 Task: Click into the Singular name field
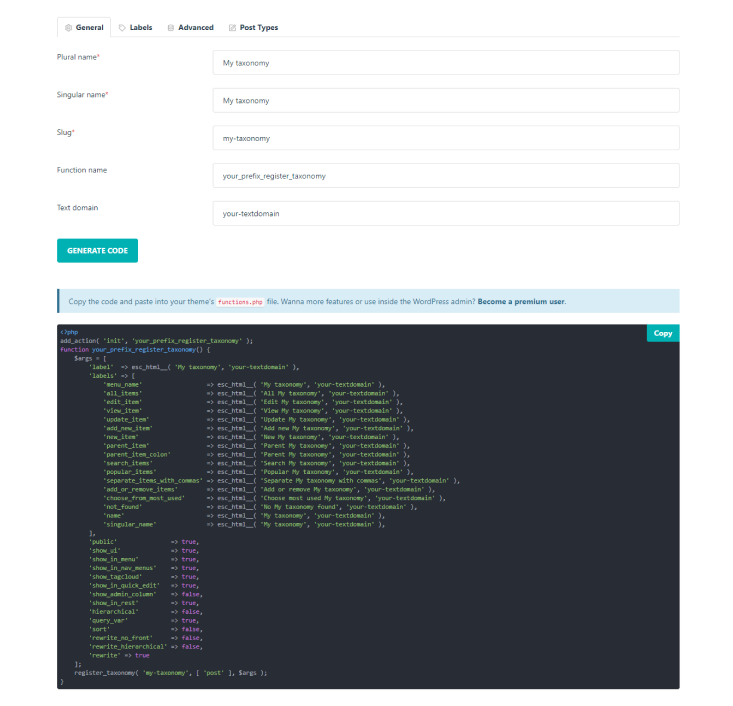coord(445,101)
